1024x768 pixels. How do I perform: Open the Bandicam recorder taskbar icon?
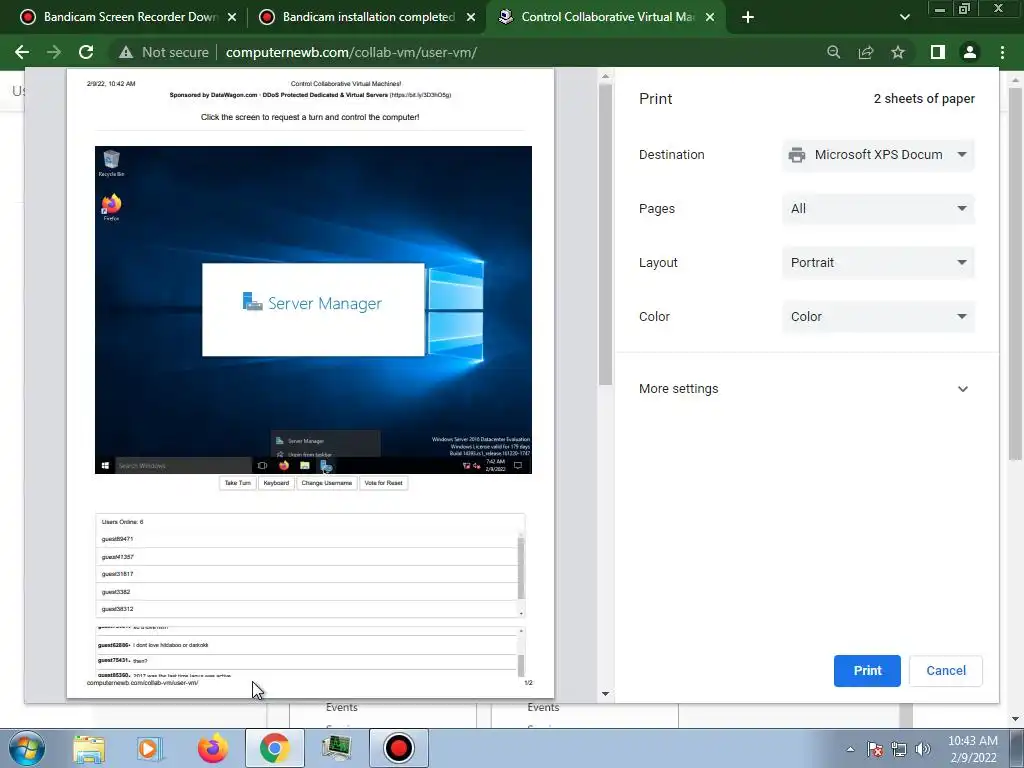coord(399,748)
